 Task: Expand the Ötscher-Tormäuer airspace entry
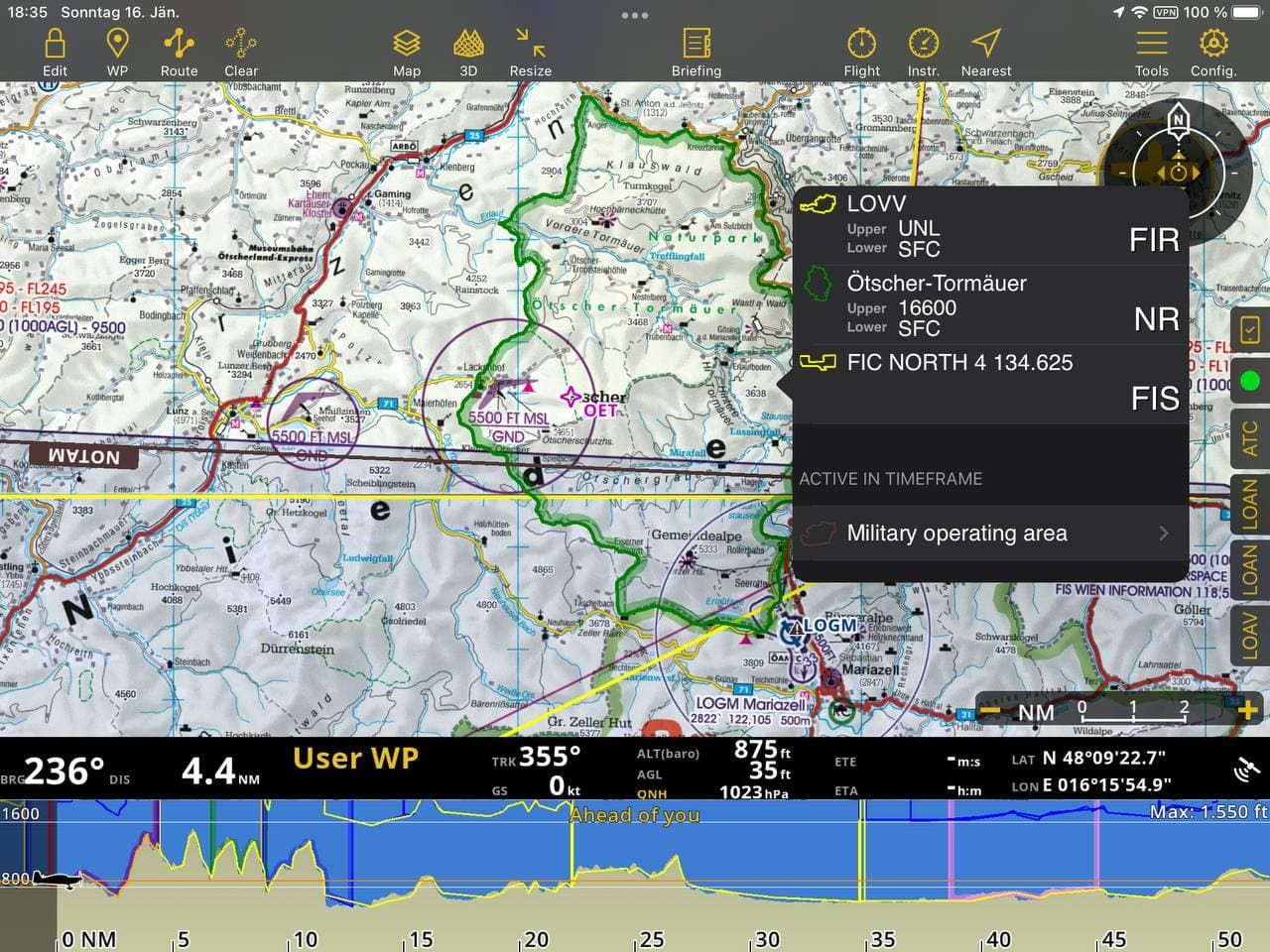pyautogui.click(x=989, y=305)
